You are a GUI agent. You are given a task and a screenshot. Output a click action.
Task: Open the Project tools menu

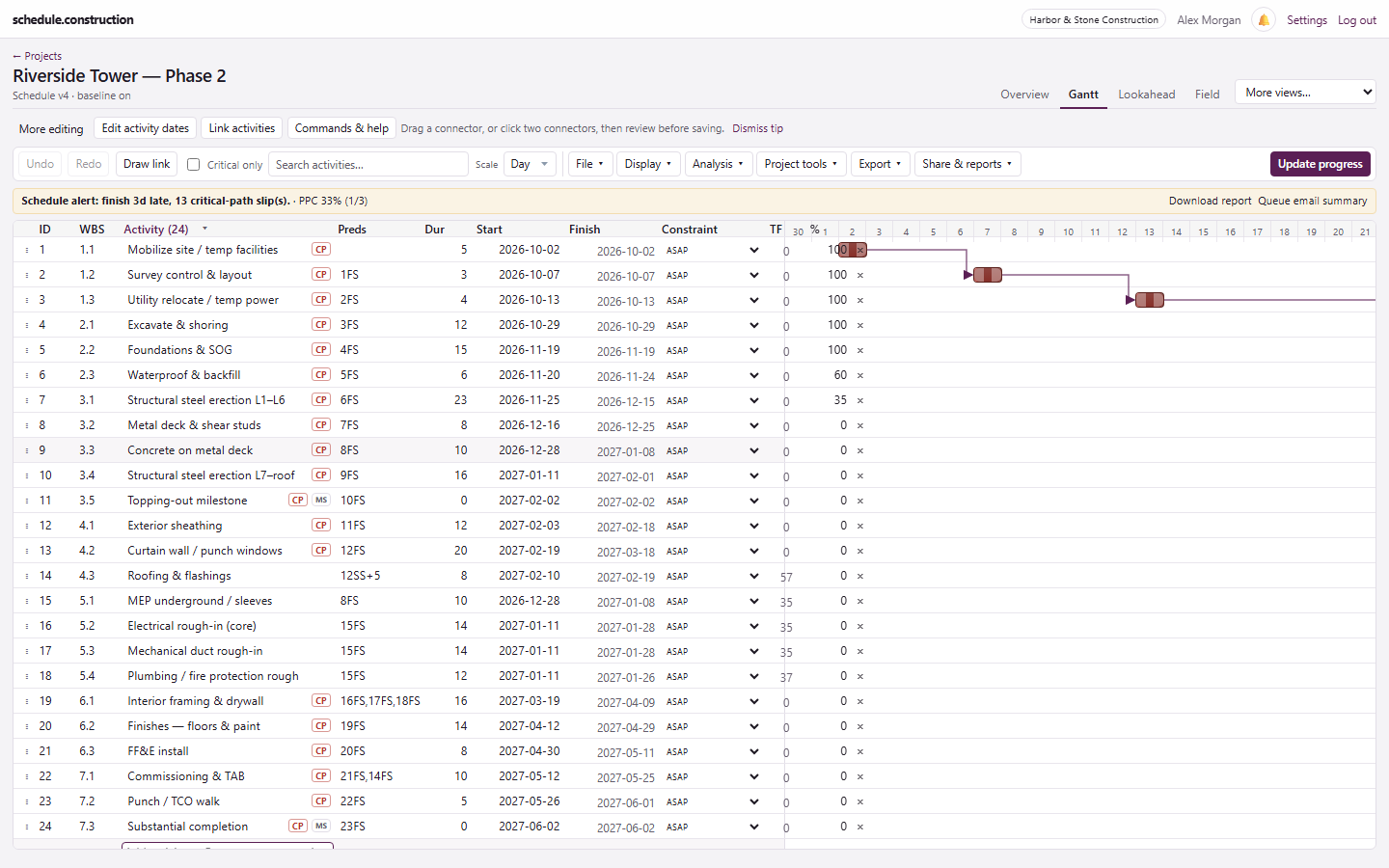pyautogui.click(x=801, y=164)
